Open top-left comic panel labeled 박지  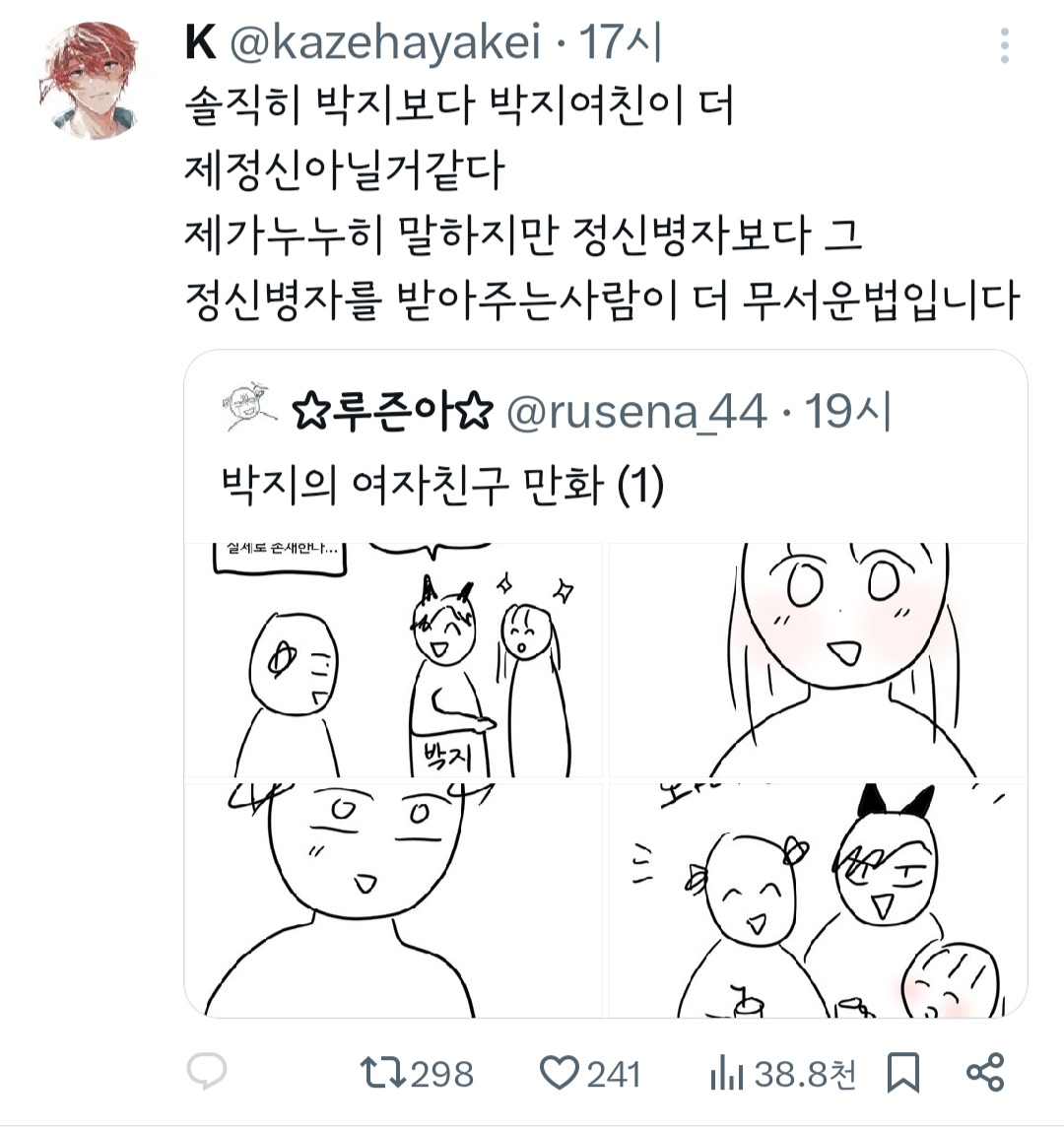tap(393, 660)
